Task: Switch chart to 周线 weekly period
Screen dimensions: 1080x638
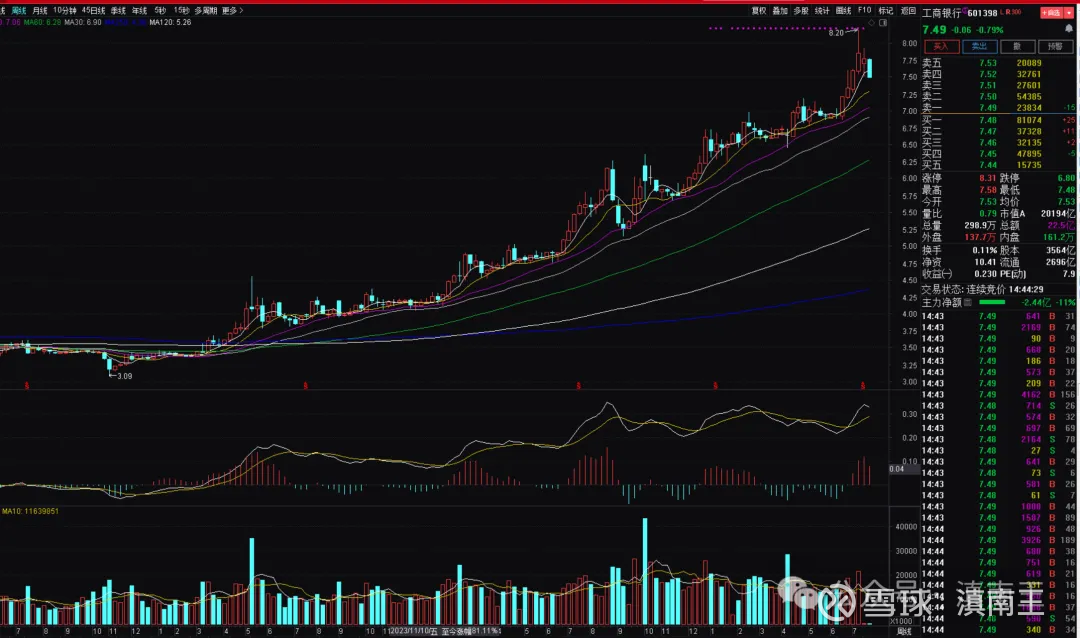Action: [x=19, y=10]
